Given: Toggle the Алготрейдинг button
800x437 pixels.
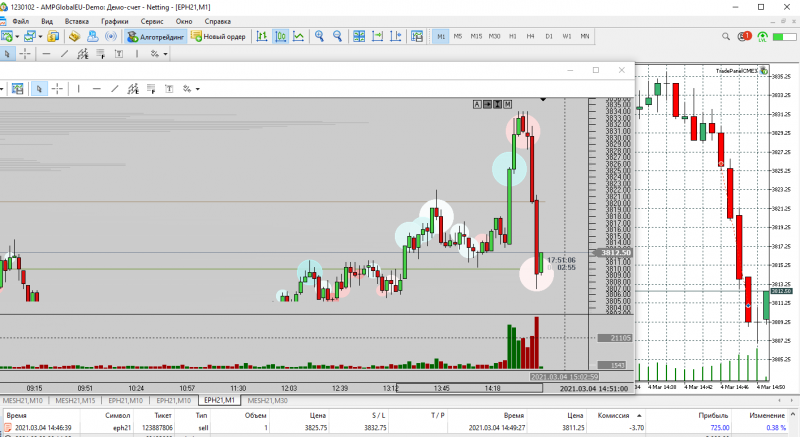Looking at the screenshot, I should [x=155, y=37].
